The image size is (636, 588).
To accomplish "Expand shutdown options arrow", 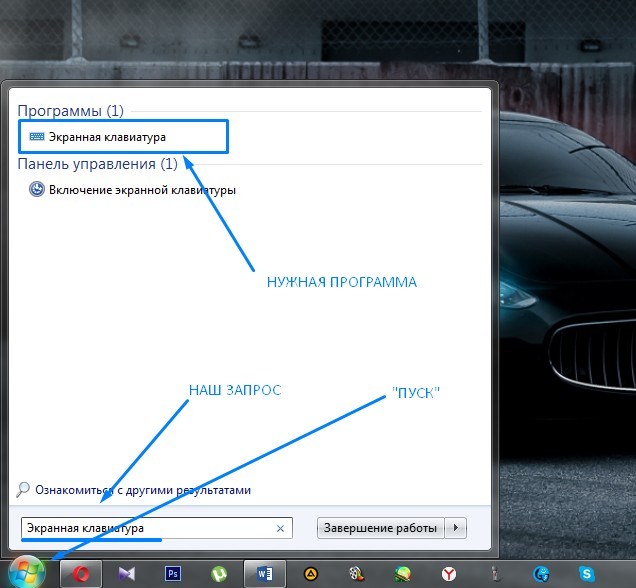I will pos(456,528).
